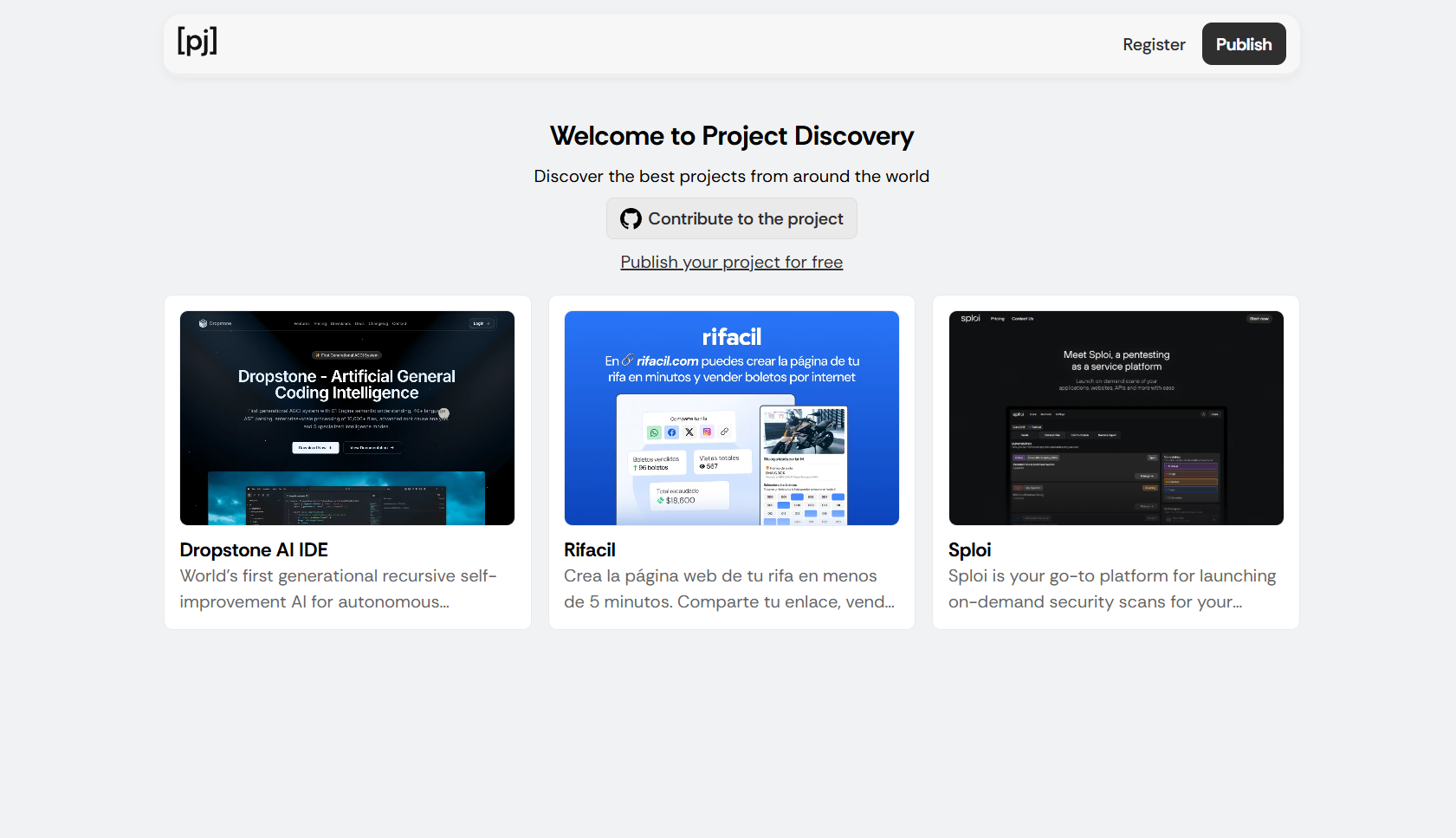The image size is (1456, 838).
Task: Click the GitHub icon in Contribute button
Action: point(631,219)
